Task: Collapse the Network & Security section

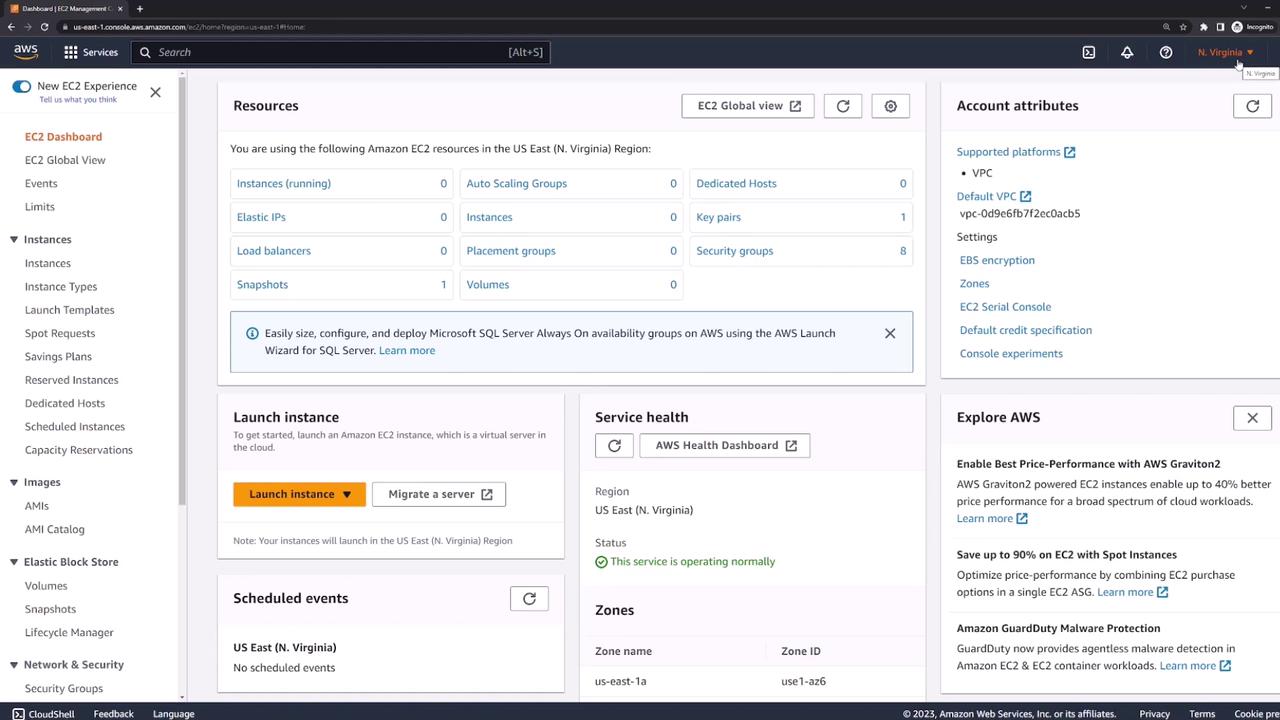Action: [14, 665]
